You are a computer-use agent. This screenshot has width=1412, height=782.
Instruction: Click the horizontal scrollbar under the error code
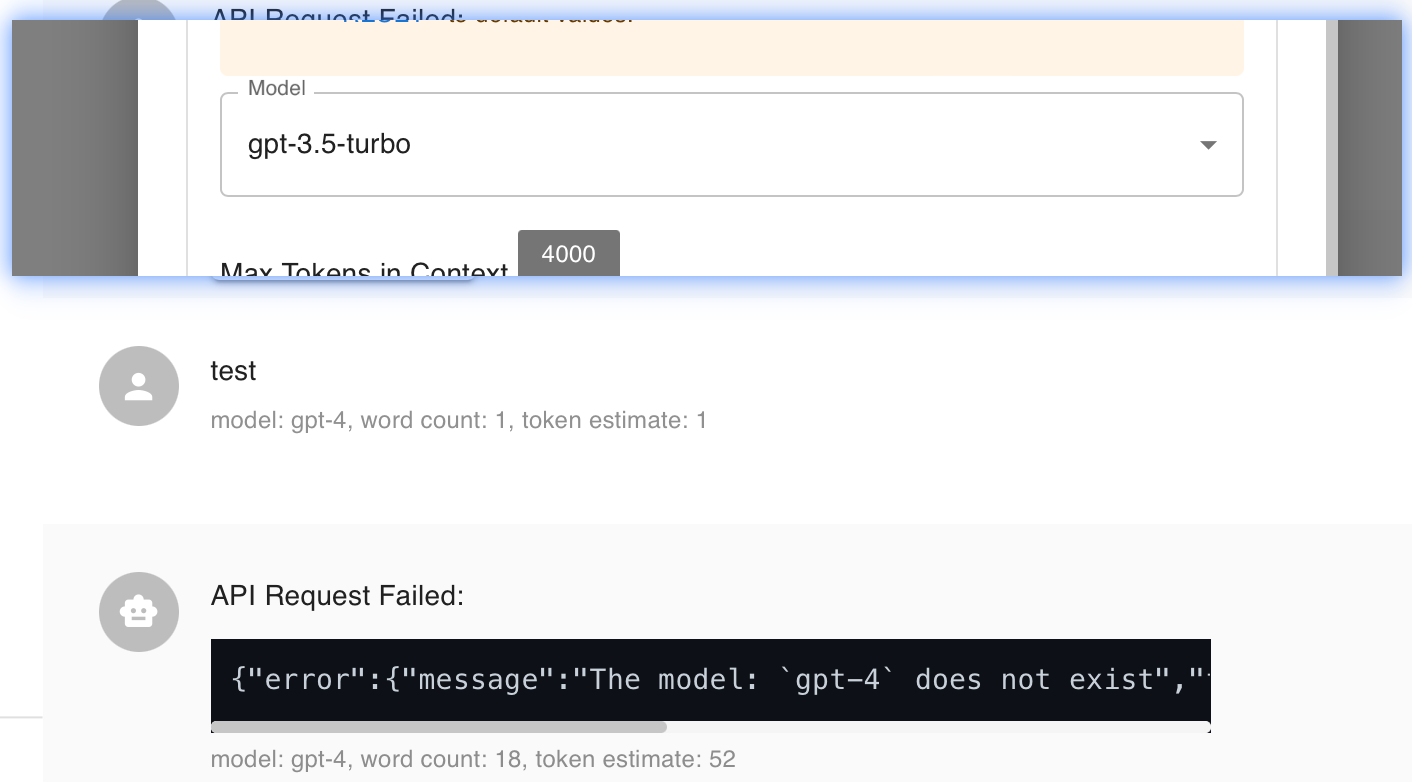coord(439,727)
